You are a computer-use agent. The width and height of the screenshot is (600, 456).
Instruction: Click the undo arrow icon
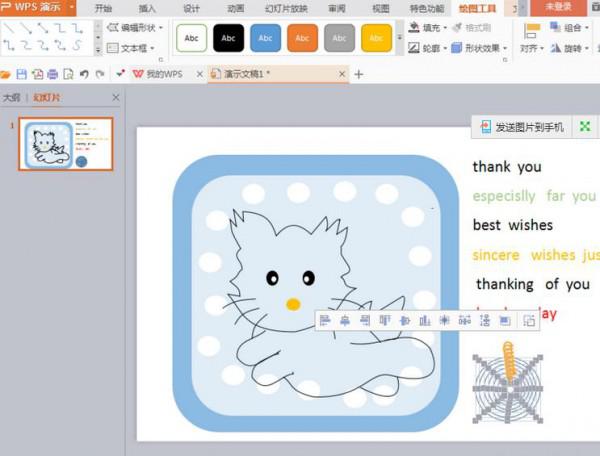84,74
